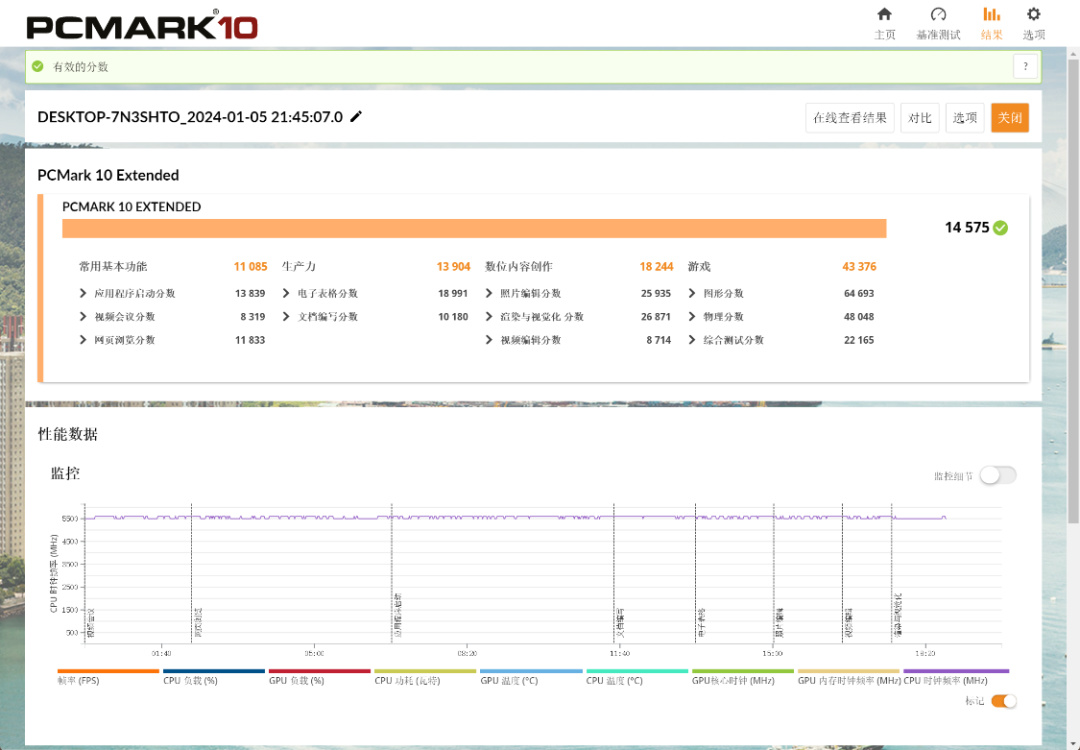Open the 基准测试 benchmark gauge icon
The width and height of the screenshot is (1080, 750).
[938, 14]
